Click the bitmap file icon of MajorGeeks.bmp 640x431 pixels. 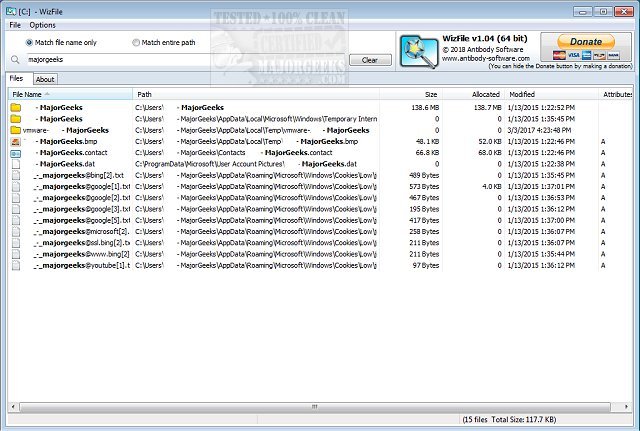point(16,142)
